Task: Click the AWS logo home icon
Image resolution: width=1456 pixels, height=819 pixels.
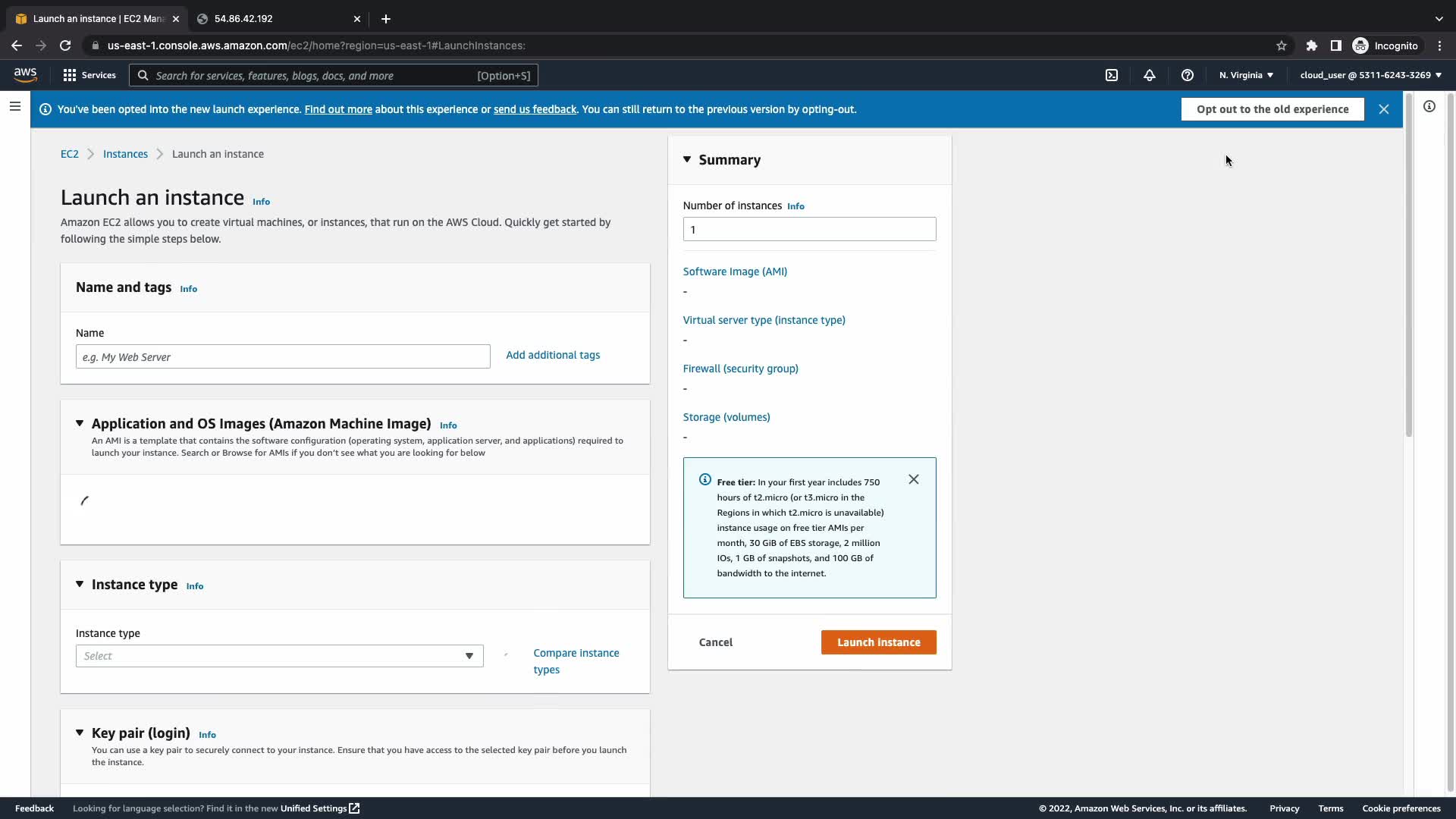Action: [25, 74]
